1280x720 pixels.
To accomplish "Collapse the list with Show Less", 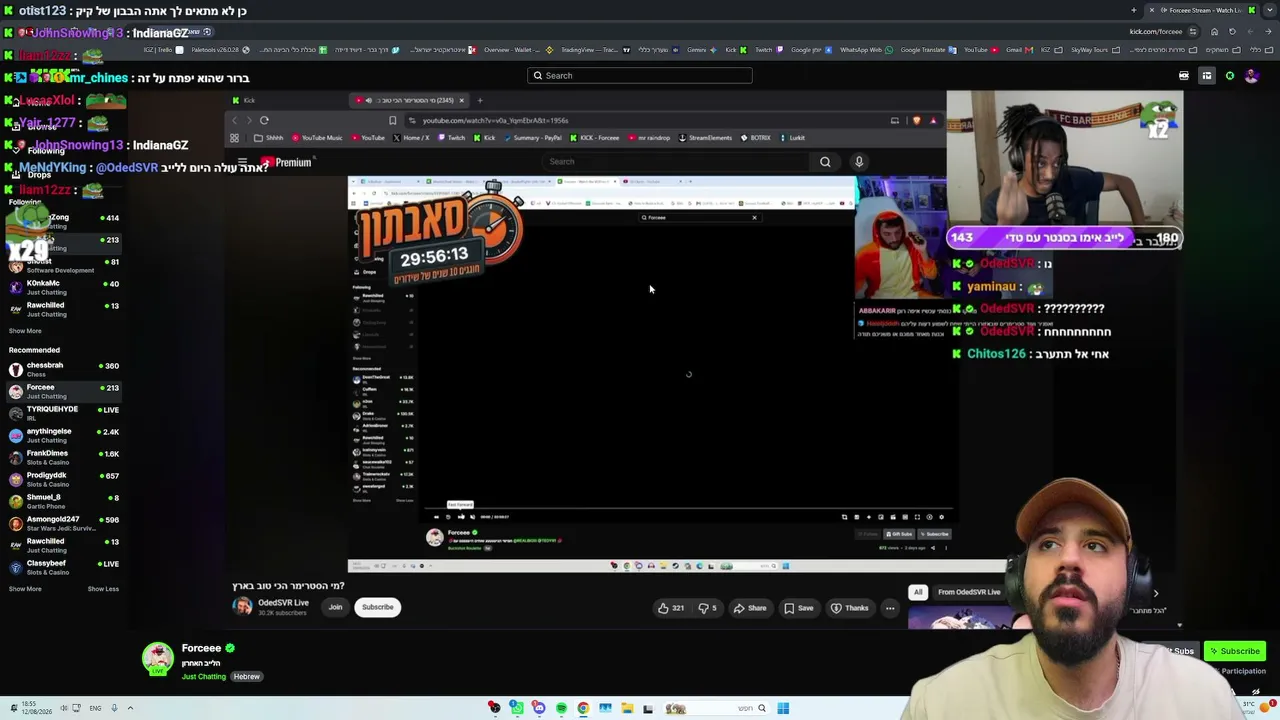I will click(103, 589).
